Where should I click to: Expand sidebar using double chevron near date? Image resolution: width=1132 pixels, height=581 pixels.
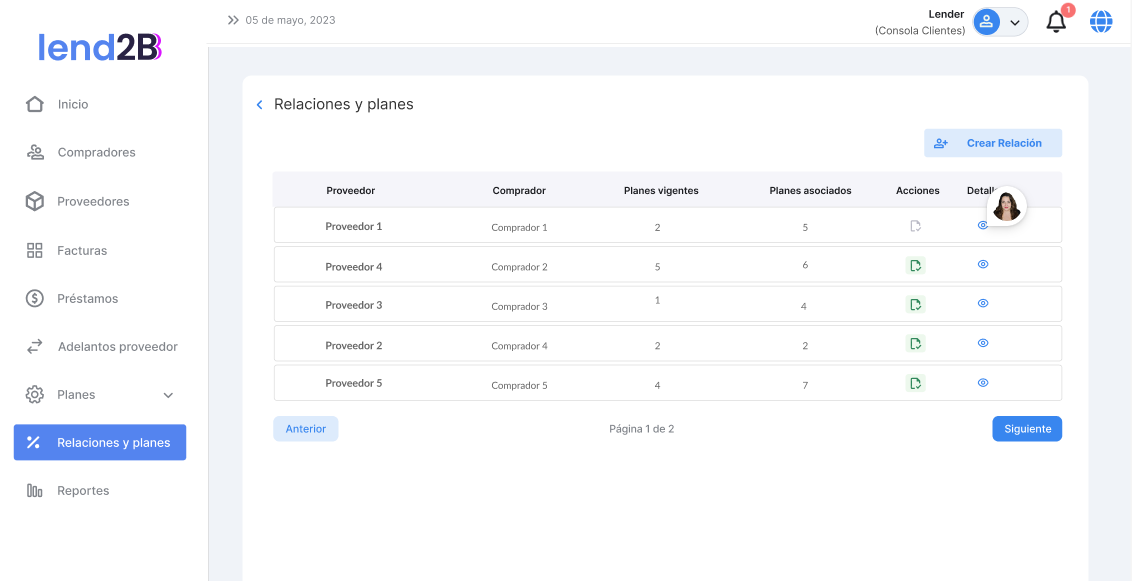click(x=233, y=20)
